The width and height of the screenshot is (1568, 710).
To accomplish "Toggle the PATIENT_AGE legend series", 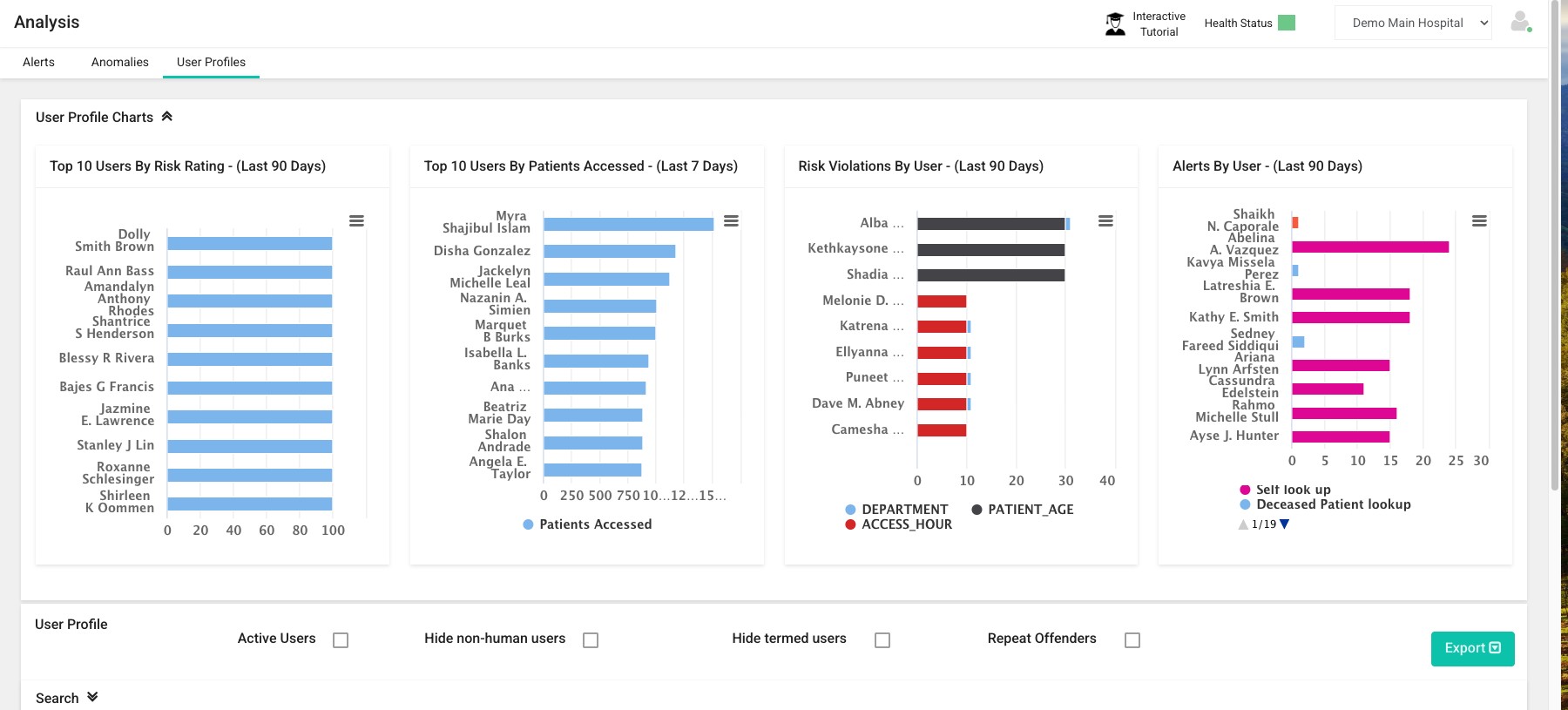I will tap(1023, 510).
